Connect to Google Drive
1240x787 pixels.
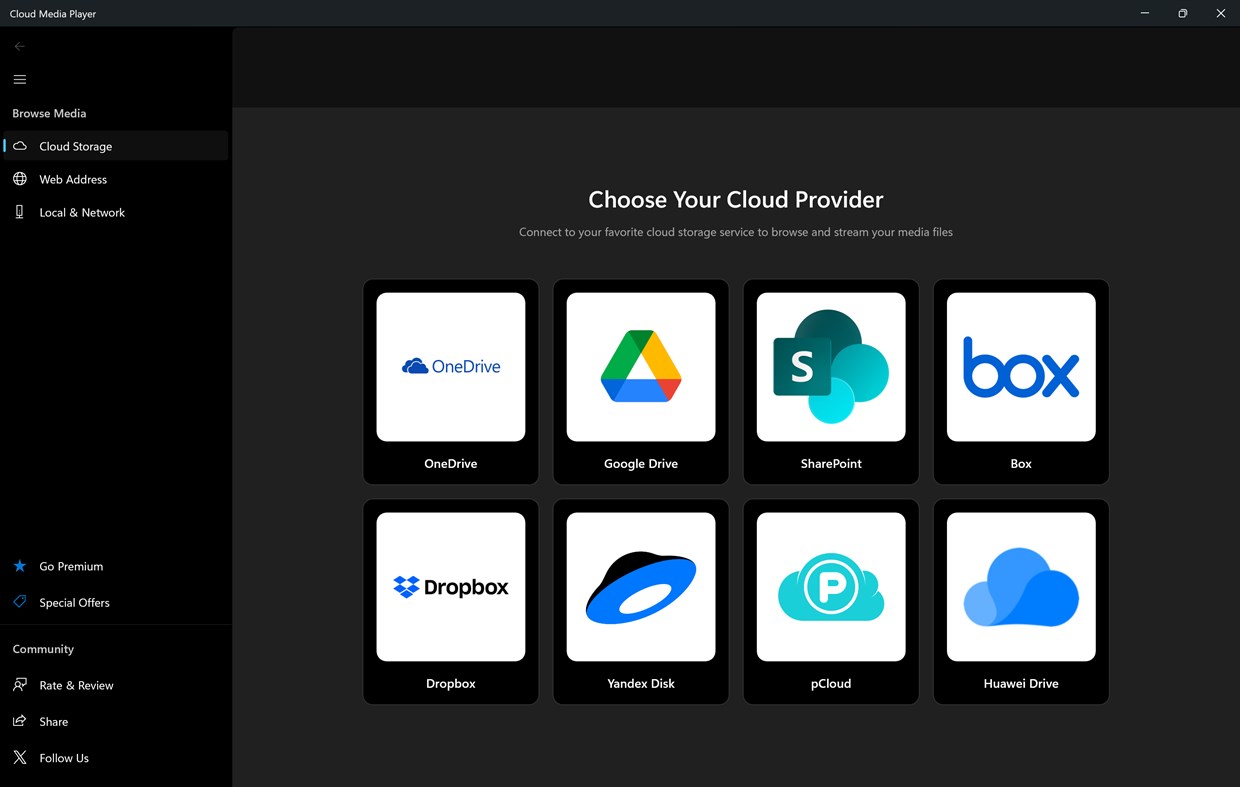pos(640,382)
